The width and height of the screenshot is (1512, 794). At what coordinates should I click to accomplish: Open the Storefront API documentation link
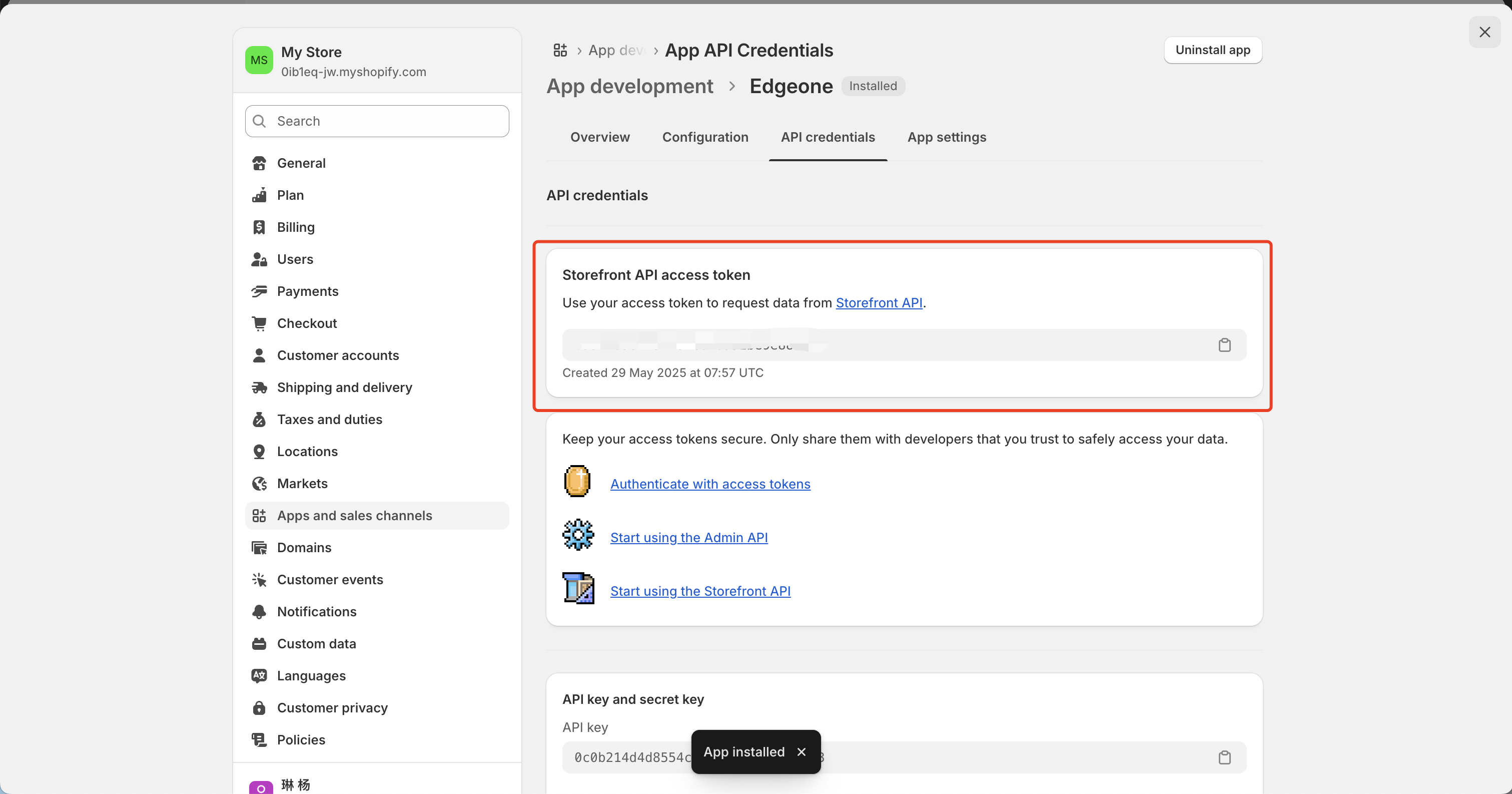click(879, 303)
